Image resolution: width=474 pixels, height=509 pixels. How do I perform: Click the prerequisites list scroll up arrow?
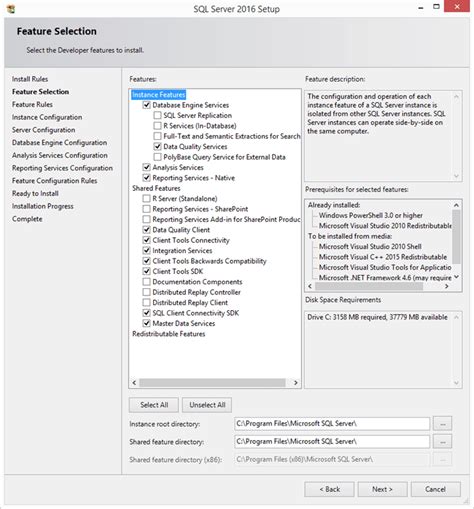click(x=456, y=205)
